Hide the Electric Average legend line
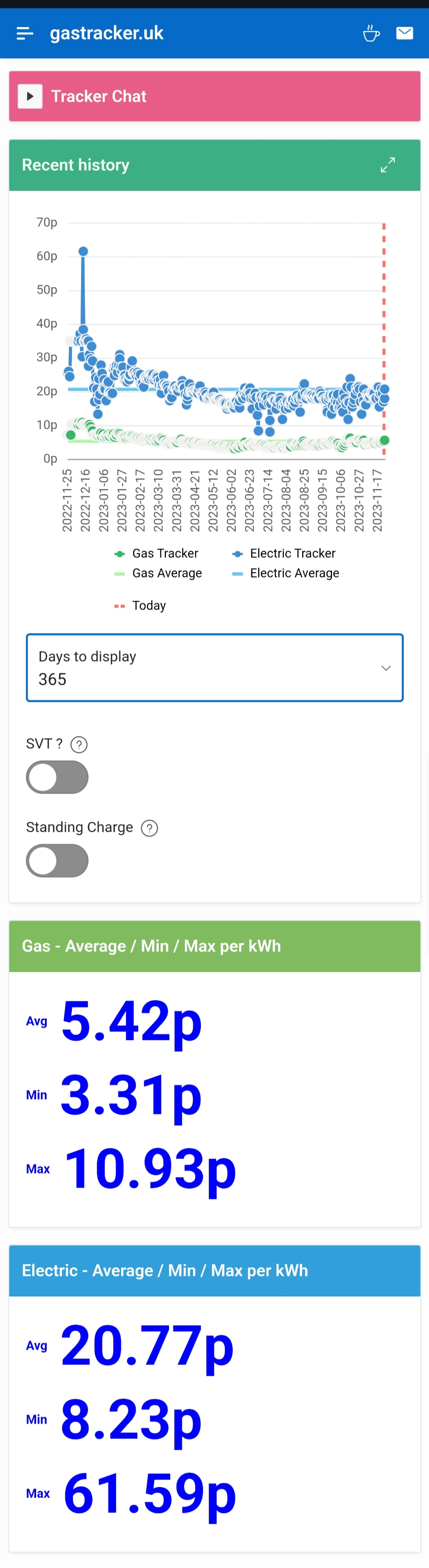Image resolution: width=429 pixels, height=1568 pixels. (x=286, y=573)
